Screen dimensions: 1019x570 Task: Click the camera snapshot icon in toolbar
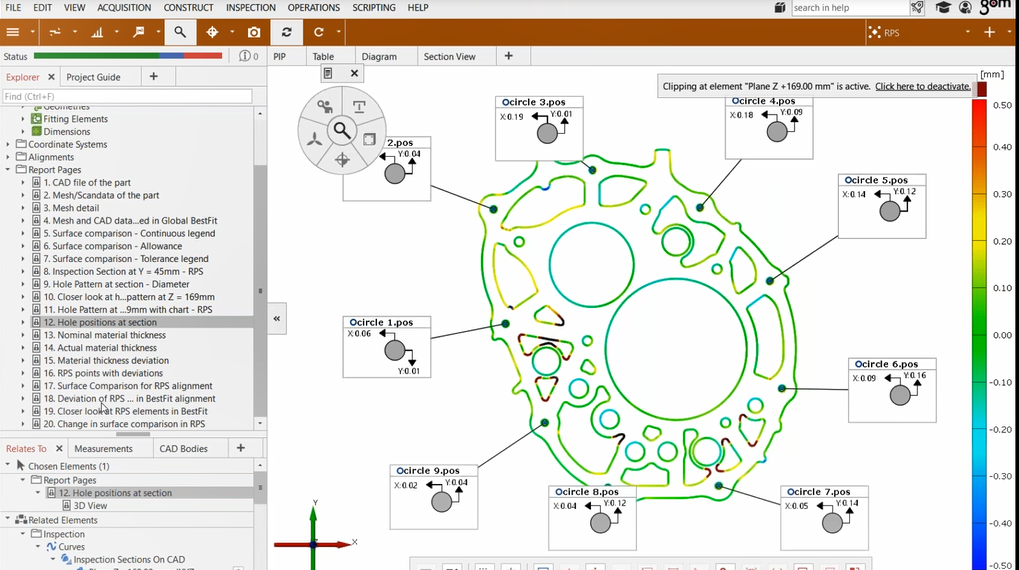point(254,32)
